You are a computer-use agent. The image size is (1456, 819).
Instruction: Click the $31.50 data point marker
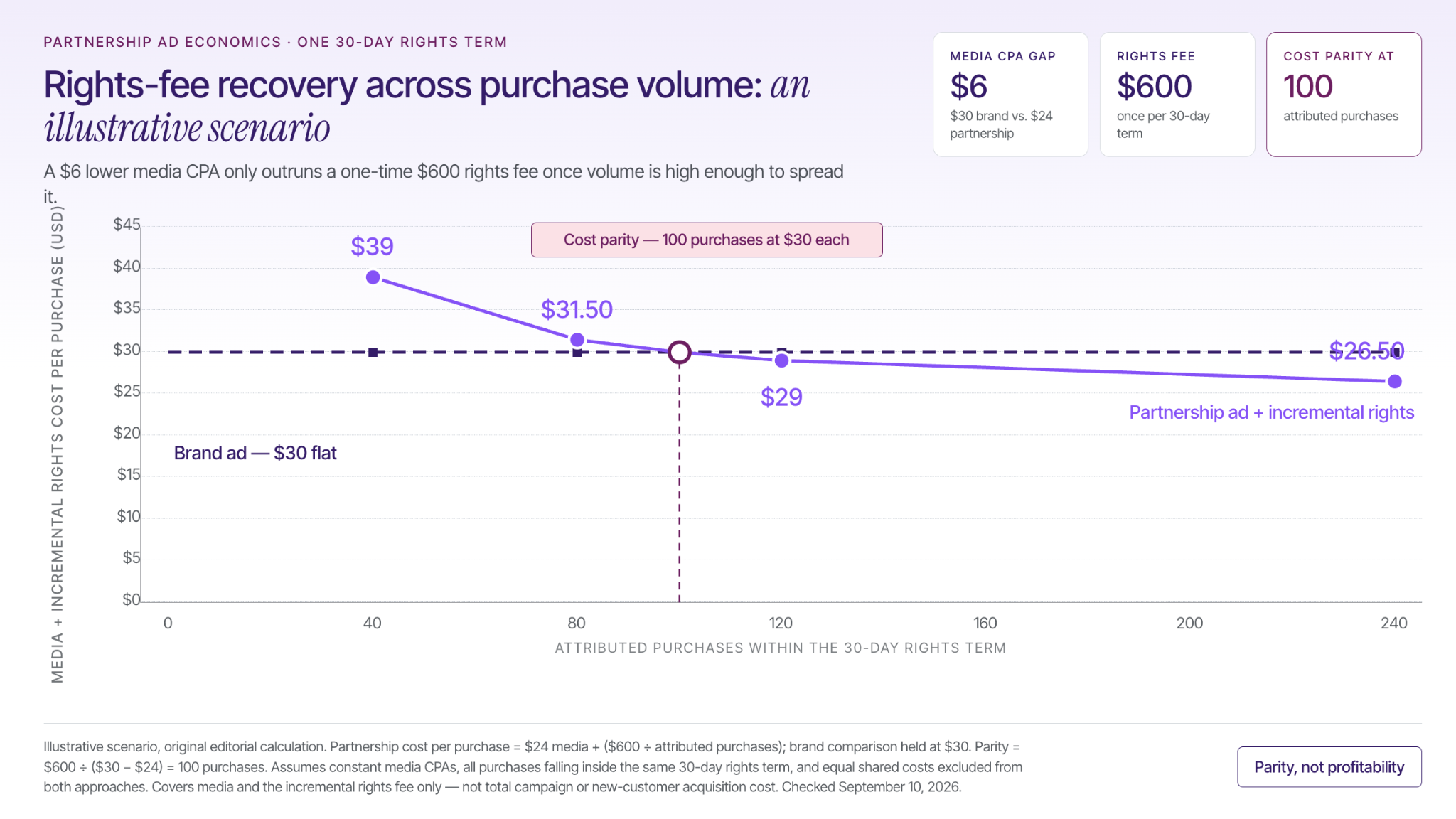click(577, 340)
